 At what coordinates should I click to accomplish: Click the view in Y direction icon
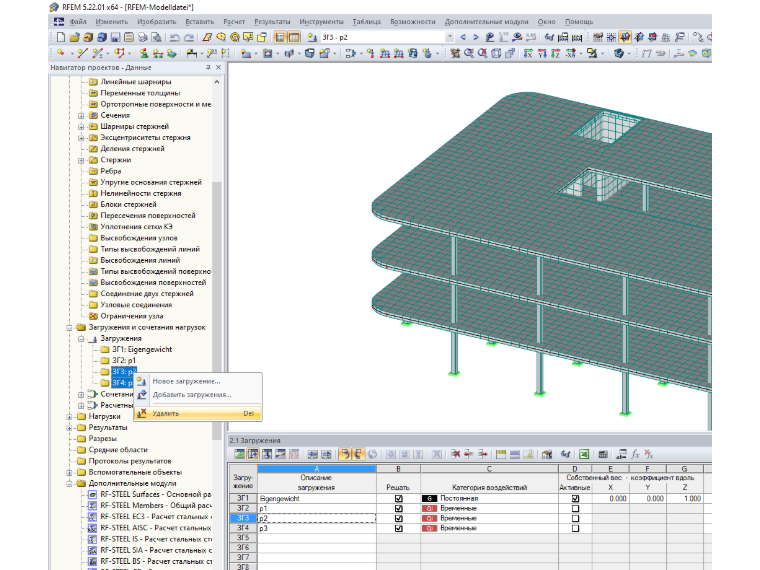coord(542,53)
